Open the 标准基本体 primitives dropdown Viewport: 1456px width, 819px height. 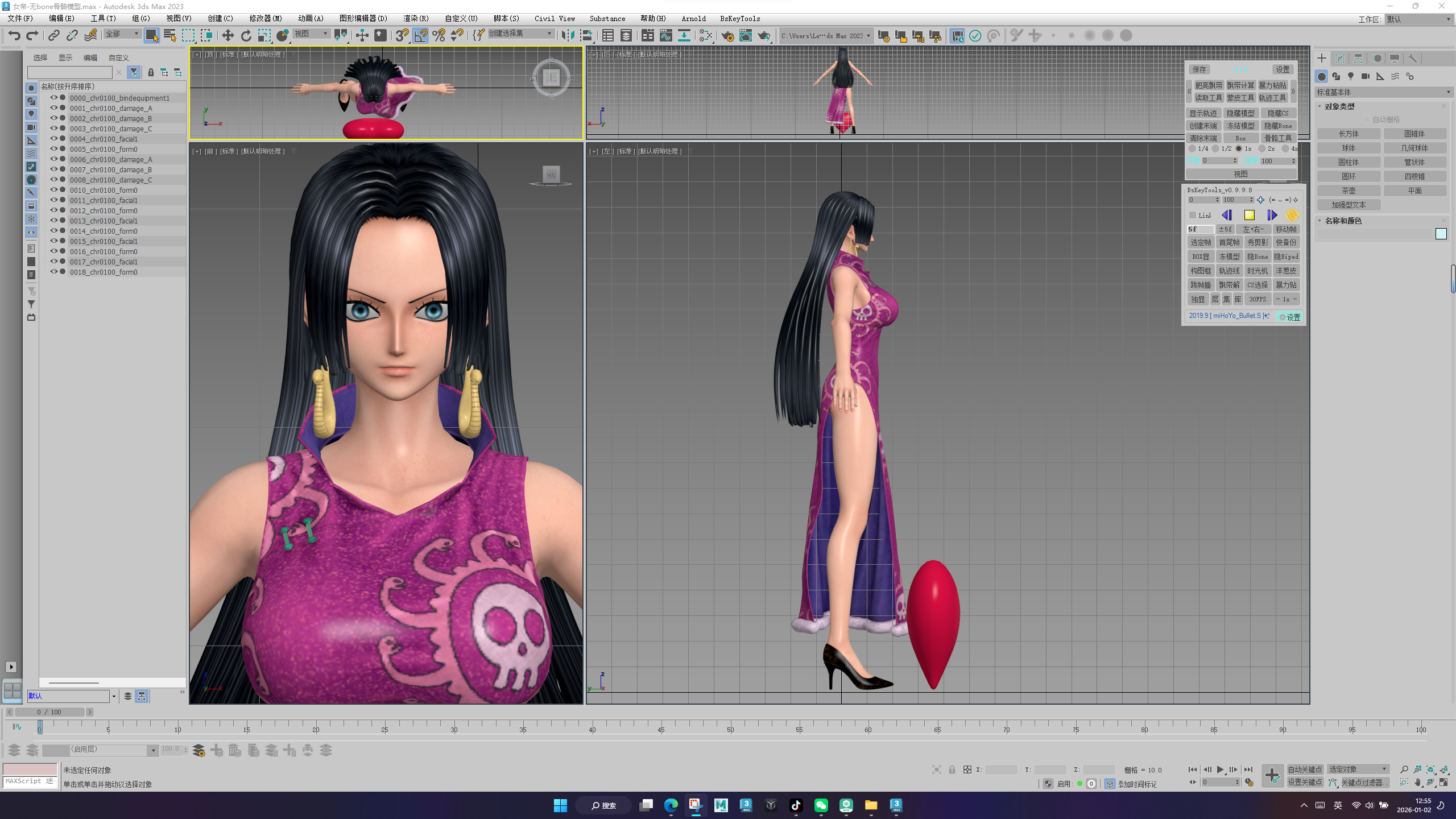click(x=1383, y=92)
